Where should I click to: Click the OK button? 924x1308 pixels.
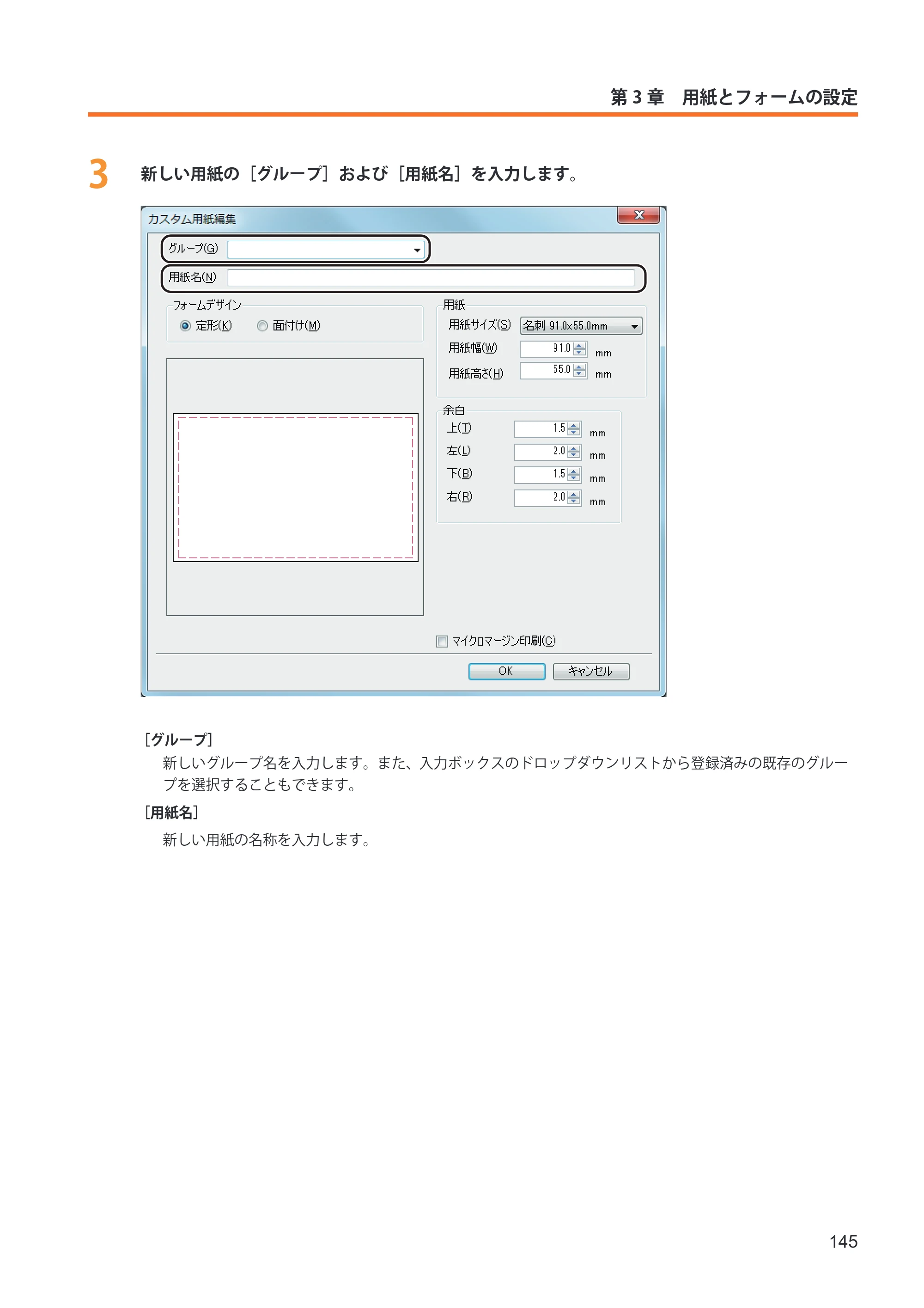[507, 671]
